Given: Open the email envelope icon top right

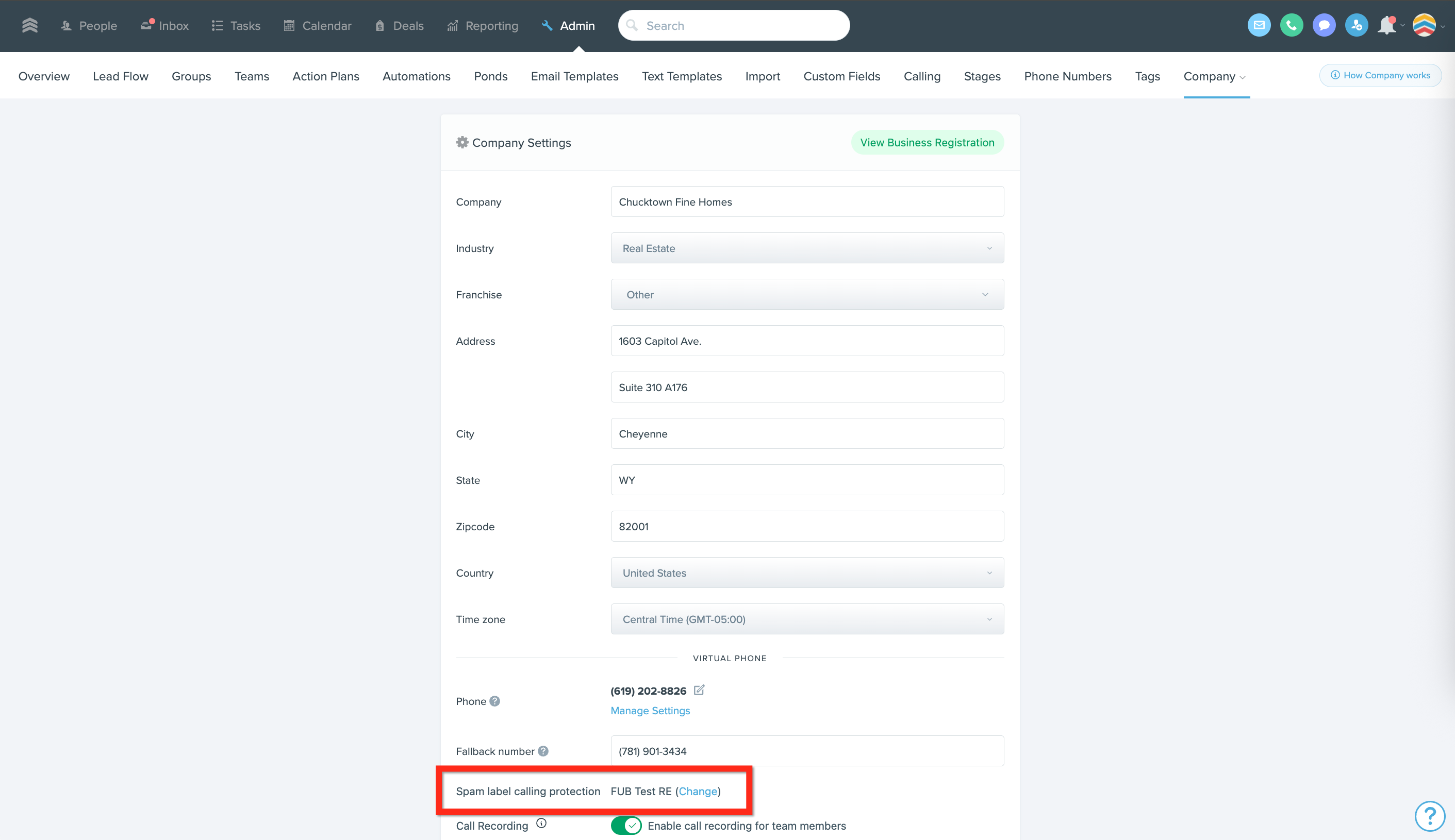Looking at the screenshot, I should (x=1260, y=25).
